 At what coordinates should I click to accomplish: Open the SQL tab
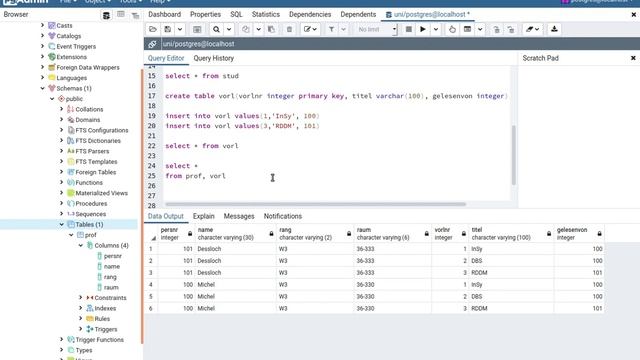[x=236, y=14]
